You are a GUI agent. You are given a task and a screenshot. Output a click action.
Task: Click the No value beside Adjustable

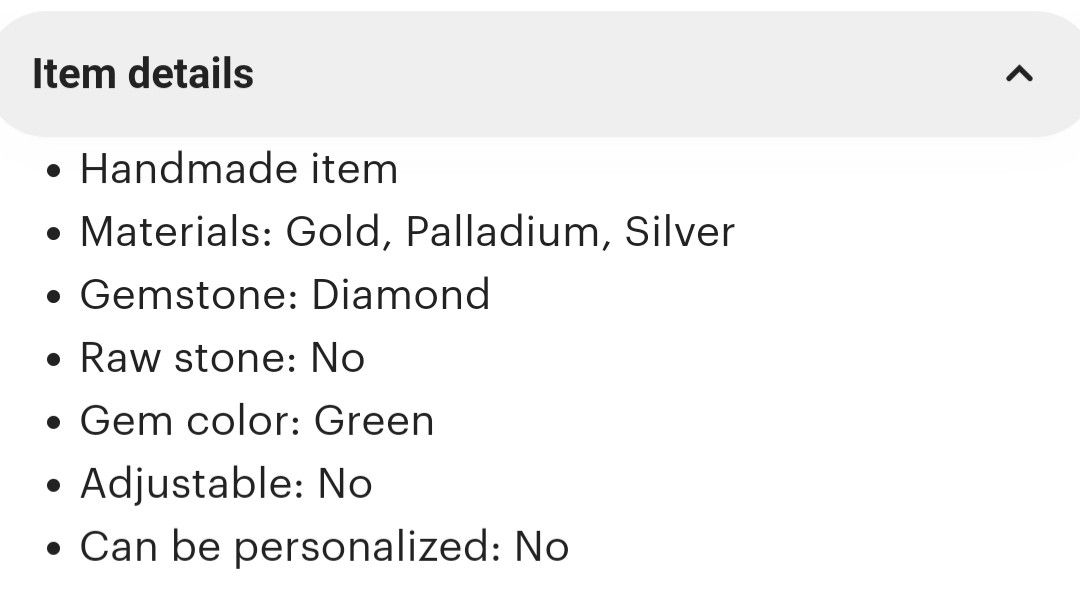(x=345, y=484)
